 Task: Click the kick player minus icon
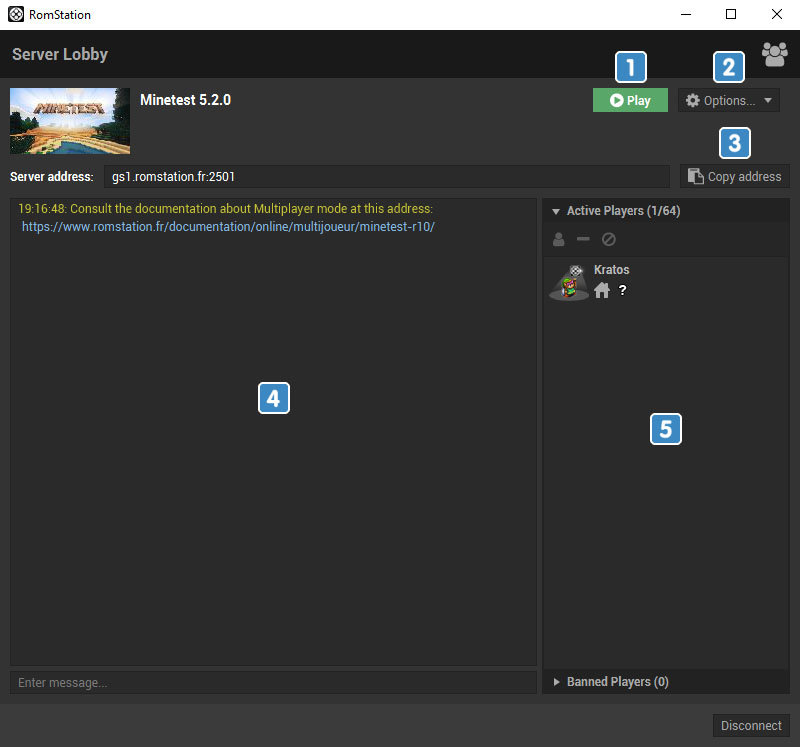point(584,240)
